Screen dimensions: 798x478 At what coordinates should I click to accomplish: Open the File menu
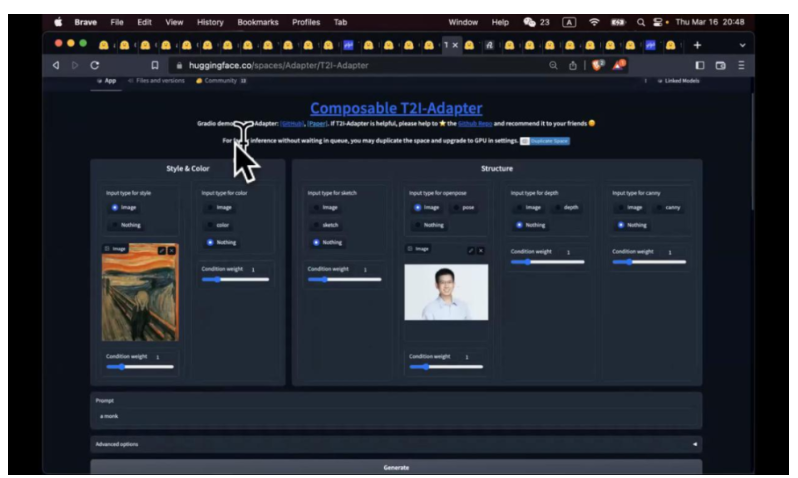(x=117, y=22)
